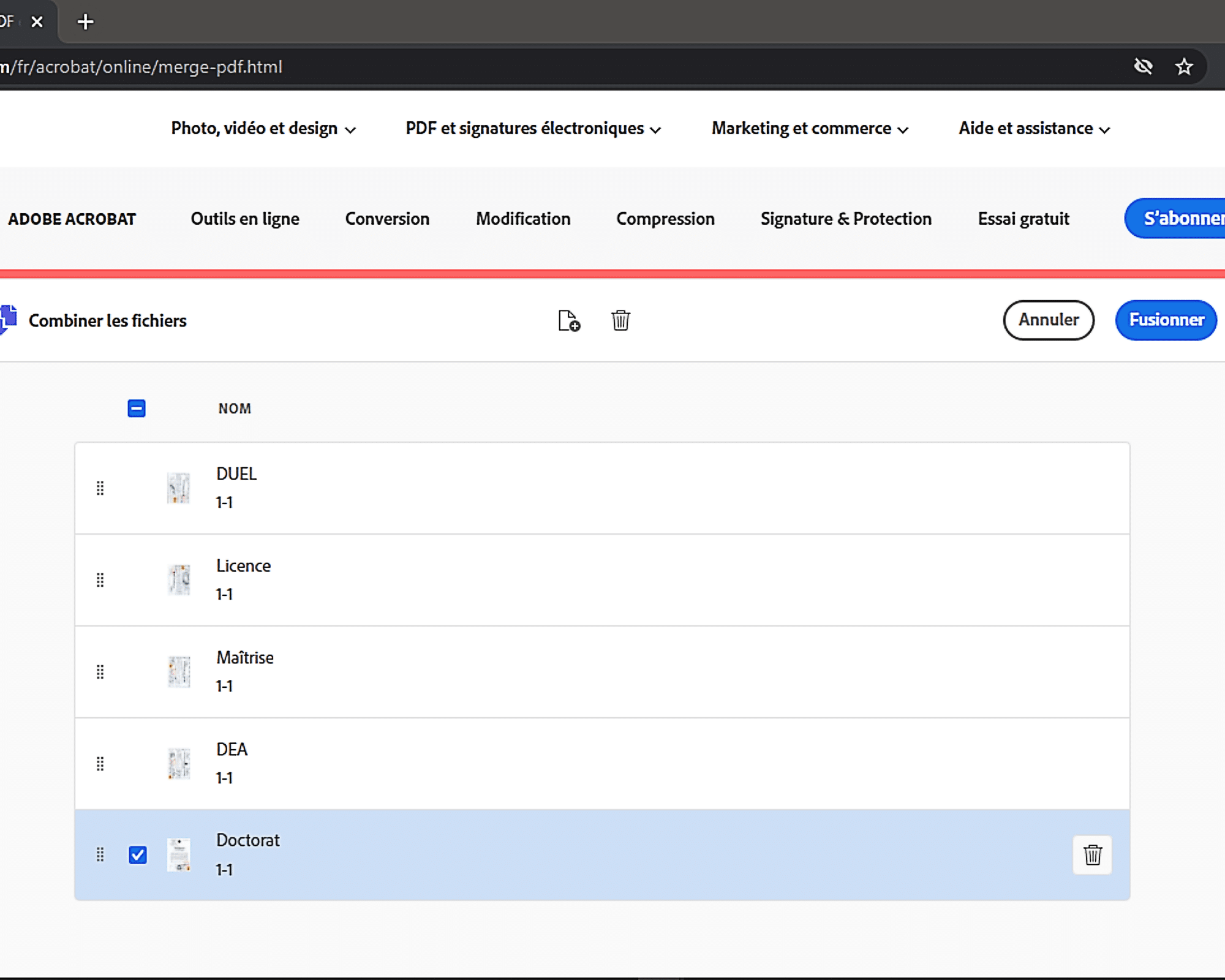Click the ADOBE ACROBAT link

tap(72, 219)
